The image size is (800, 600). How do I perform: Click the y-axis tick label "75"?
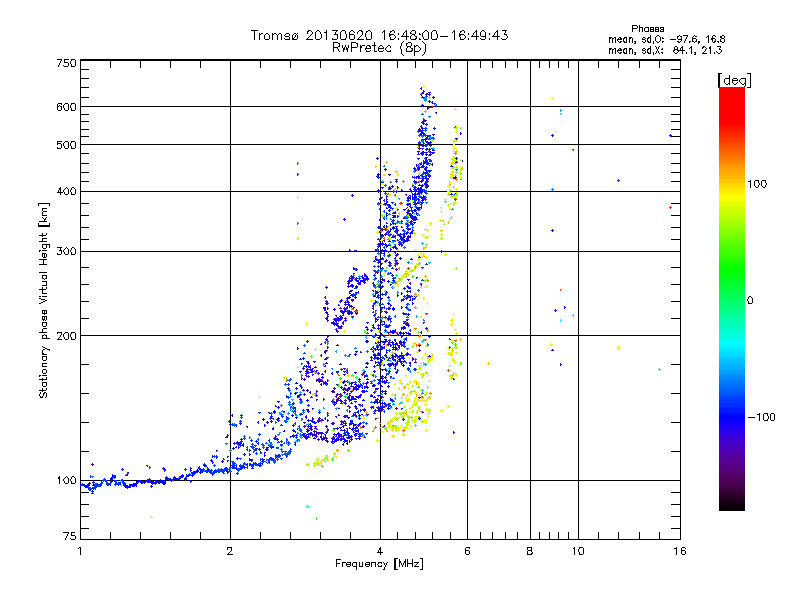coord(70,536)
